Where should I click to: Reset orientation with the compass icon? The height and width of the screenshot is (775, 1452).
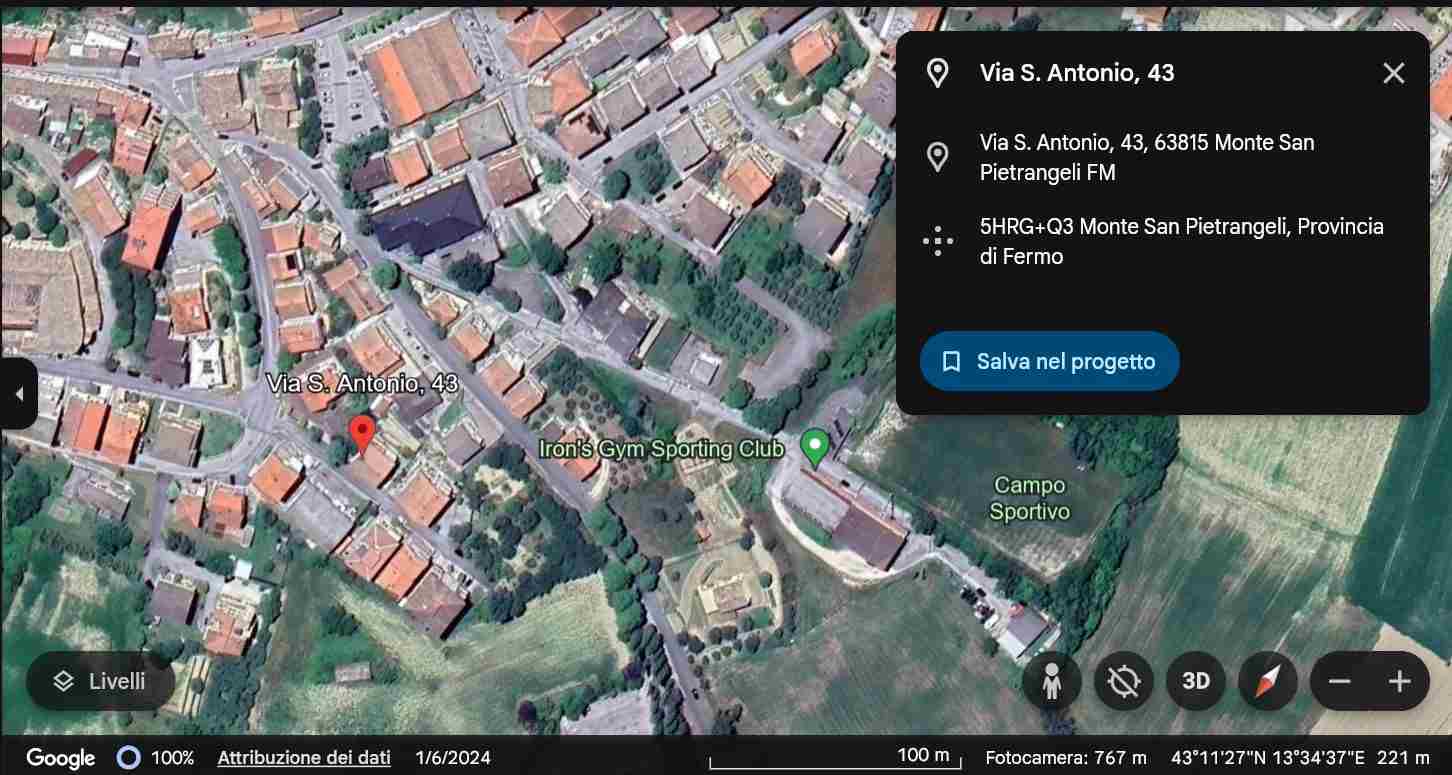[x=1267, y=682]
